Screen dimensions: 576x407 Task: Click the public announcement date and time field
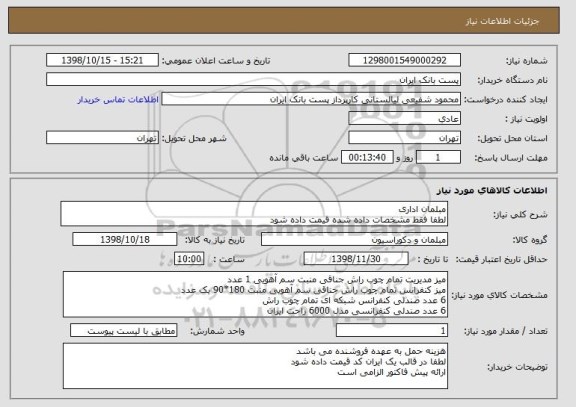point(102,60)
